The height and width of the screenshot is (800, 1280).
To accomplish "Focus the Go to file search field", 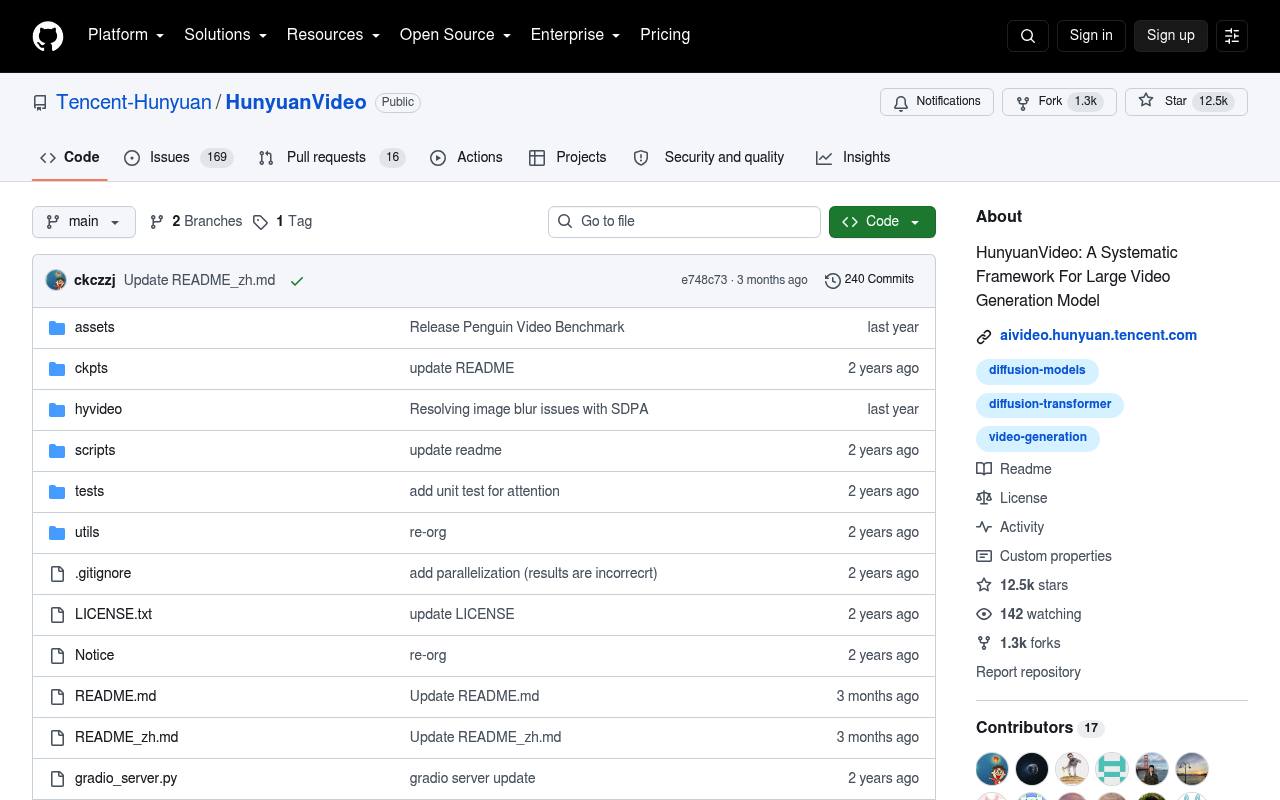I will (684, 222).
